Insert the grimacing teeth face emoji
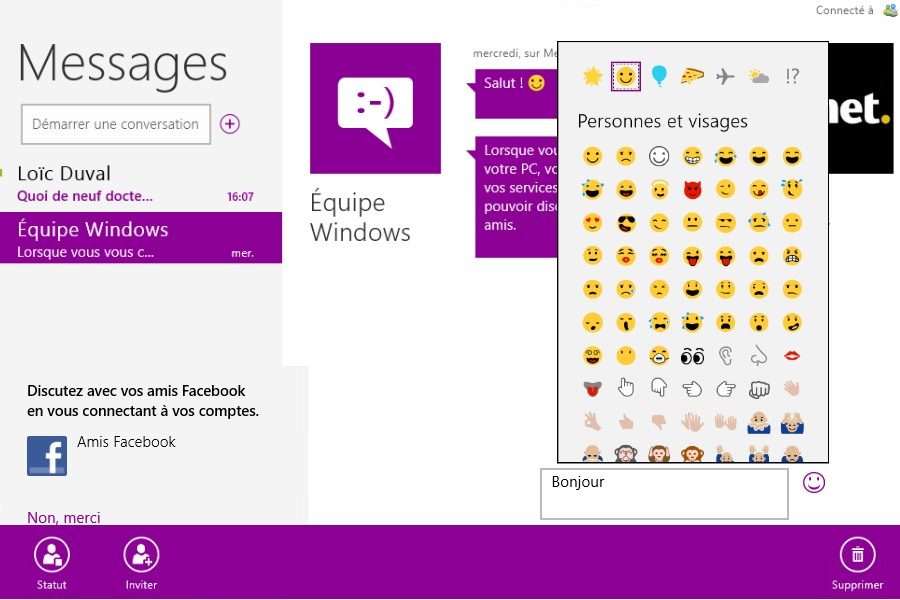 pos(792,256)
